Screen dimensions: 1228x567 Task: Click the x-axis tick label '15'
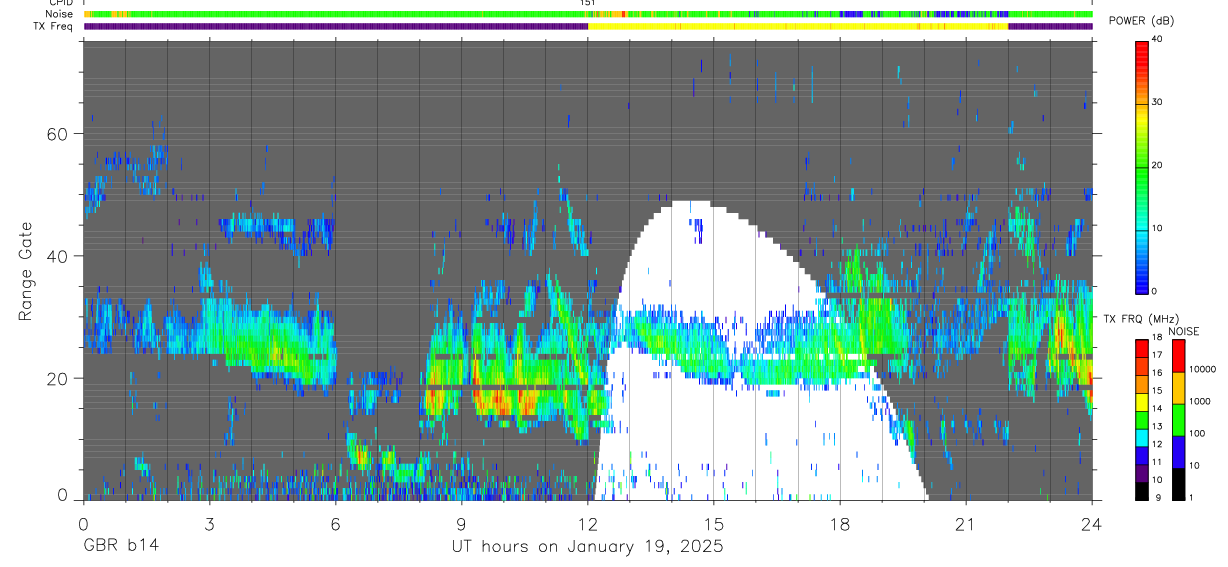point(713,523)
